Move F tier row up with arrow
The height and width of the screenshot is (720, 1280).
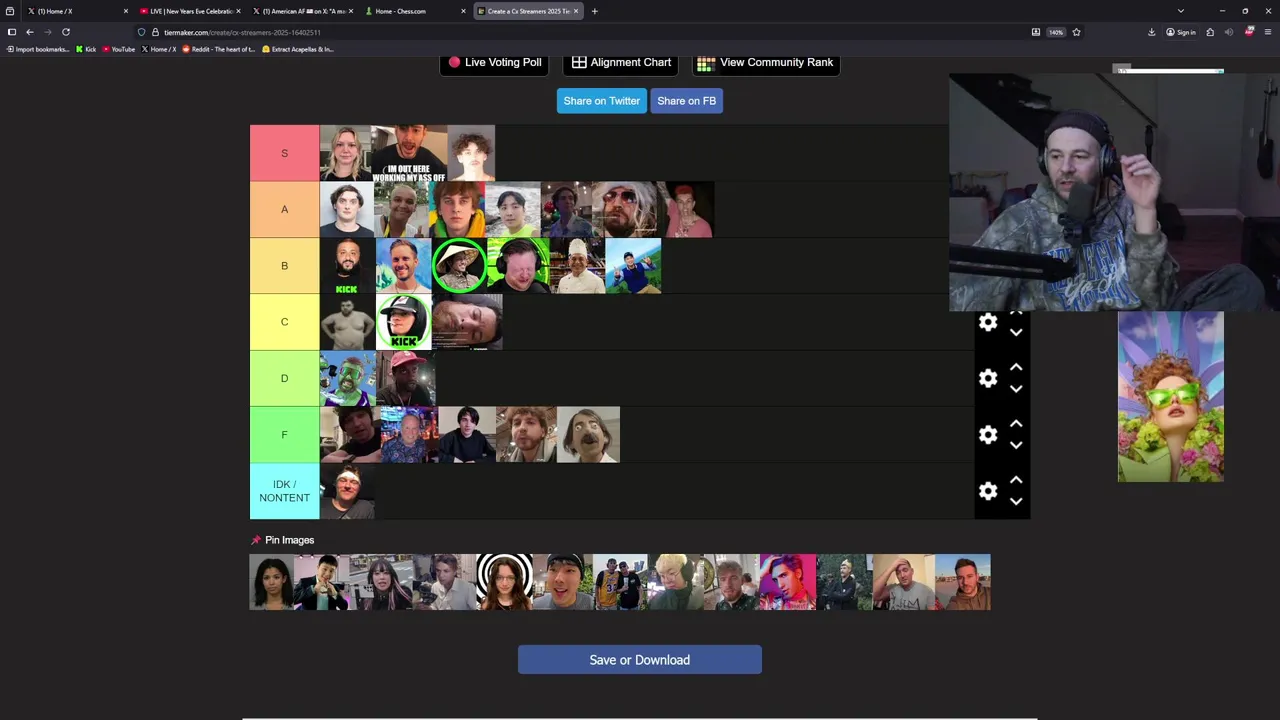[x=1016, y=424]
